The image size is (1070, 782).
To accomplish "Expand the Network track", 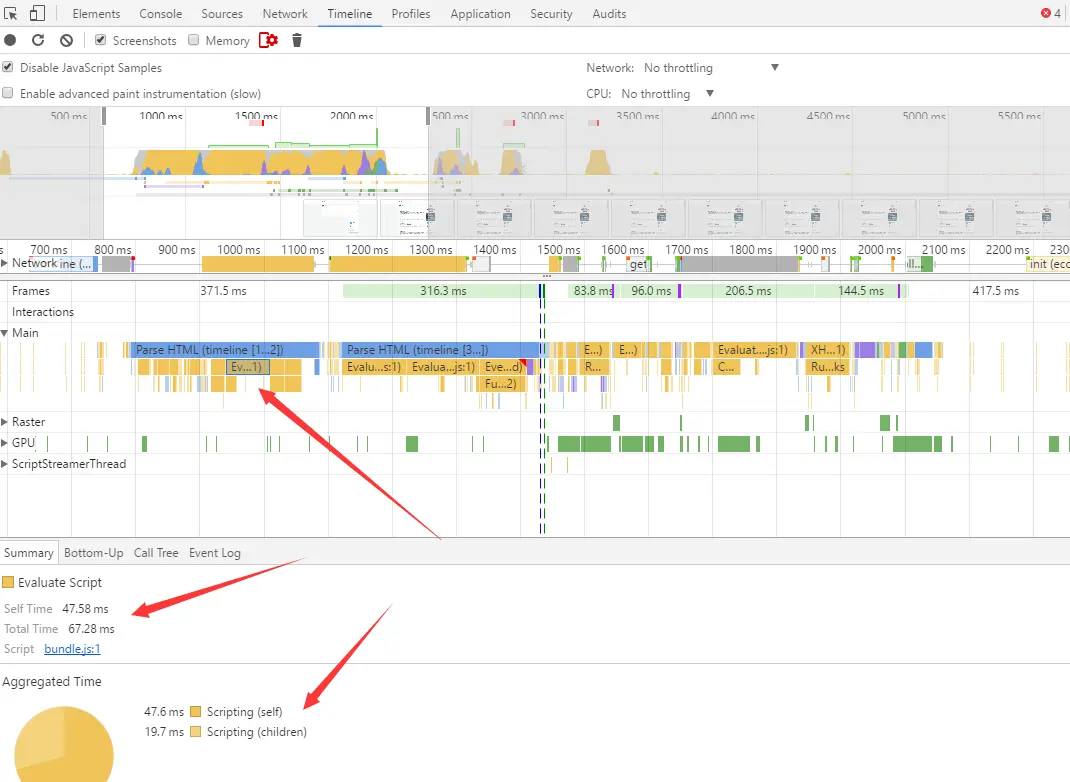I will click(4, 263).
